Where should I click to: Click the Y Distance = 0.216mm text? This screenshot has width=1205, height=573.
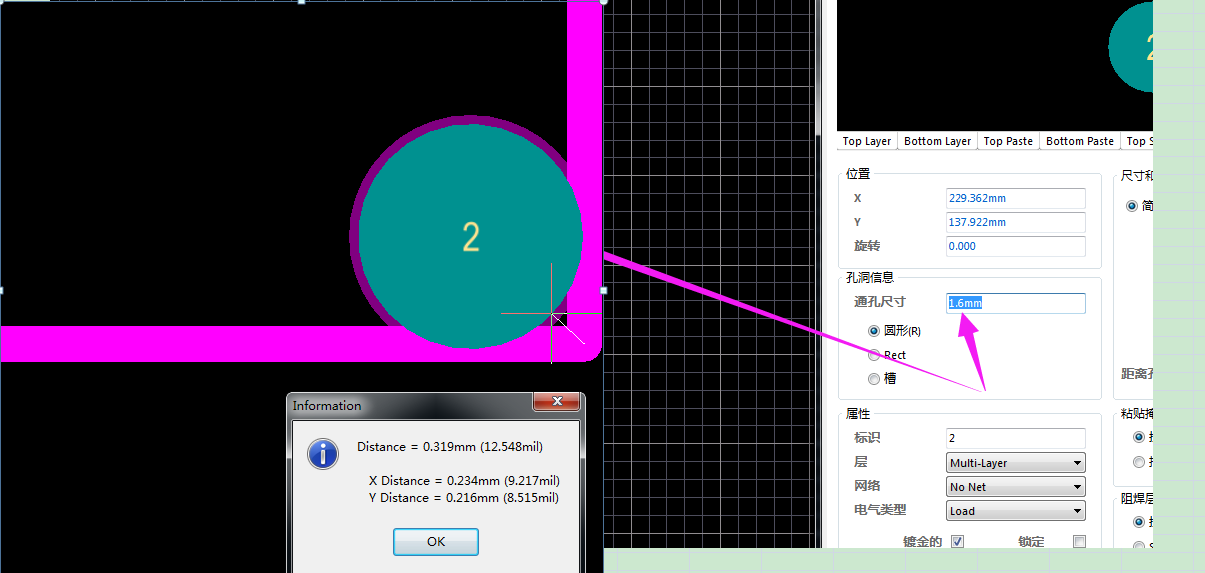point(464,498)
